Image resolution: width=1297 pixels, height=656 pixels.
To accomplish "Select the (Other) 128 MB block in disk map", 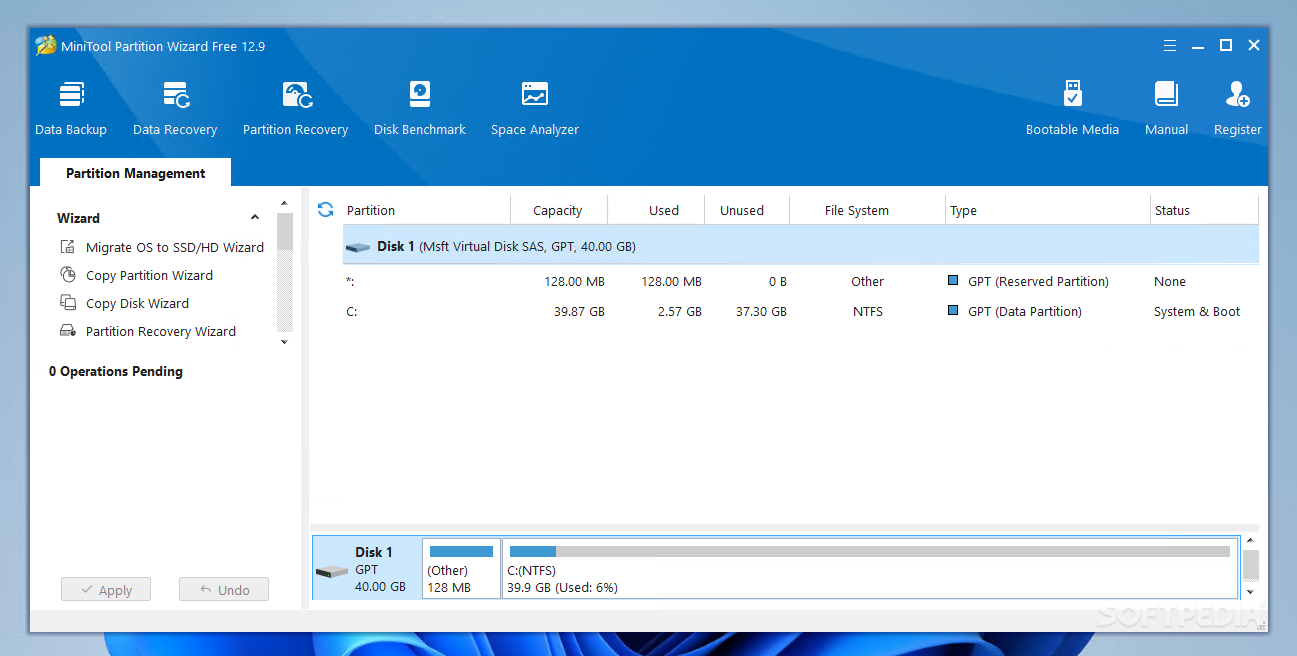I will click(x=461, y=569).
